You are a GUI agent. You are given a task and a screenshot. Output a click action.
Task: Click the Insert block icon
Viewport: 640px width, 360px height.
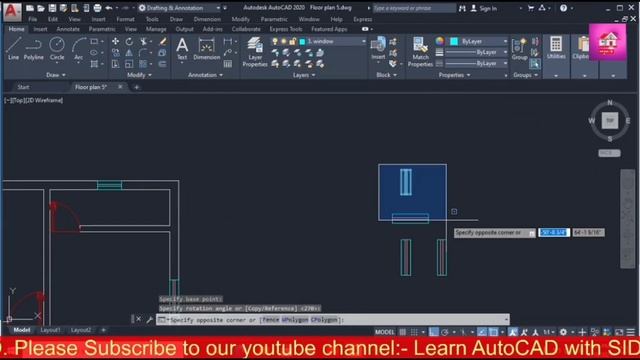378,48
